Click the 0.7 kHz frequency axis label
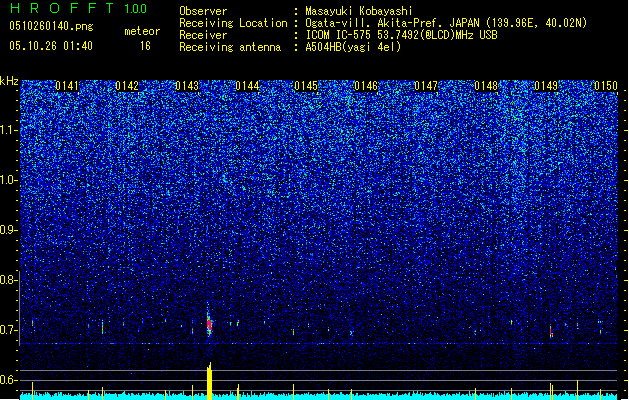 (x=8, y=330)
